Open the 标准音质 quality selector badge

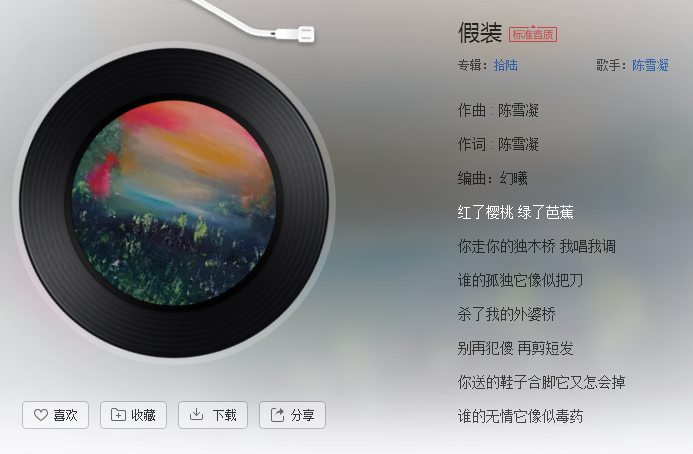(533, 34)
